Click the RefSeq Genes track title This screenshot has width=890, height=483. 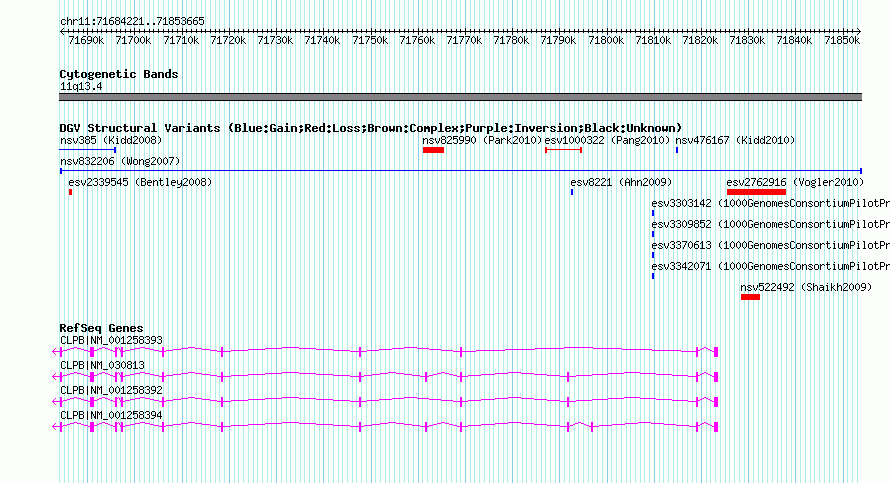click(x=101, y=328)
